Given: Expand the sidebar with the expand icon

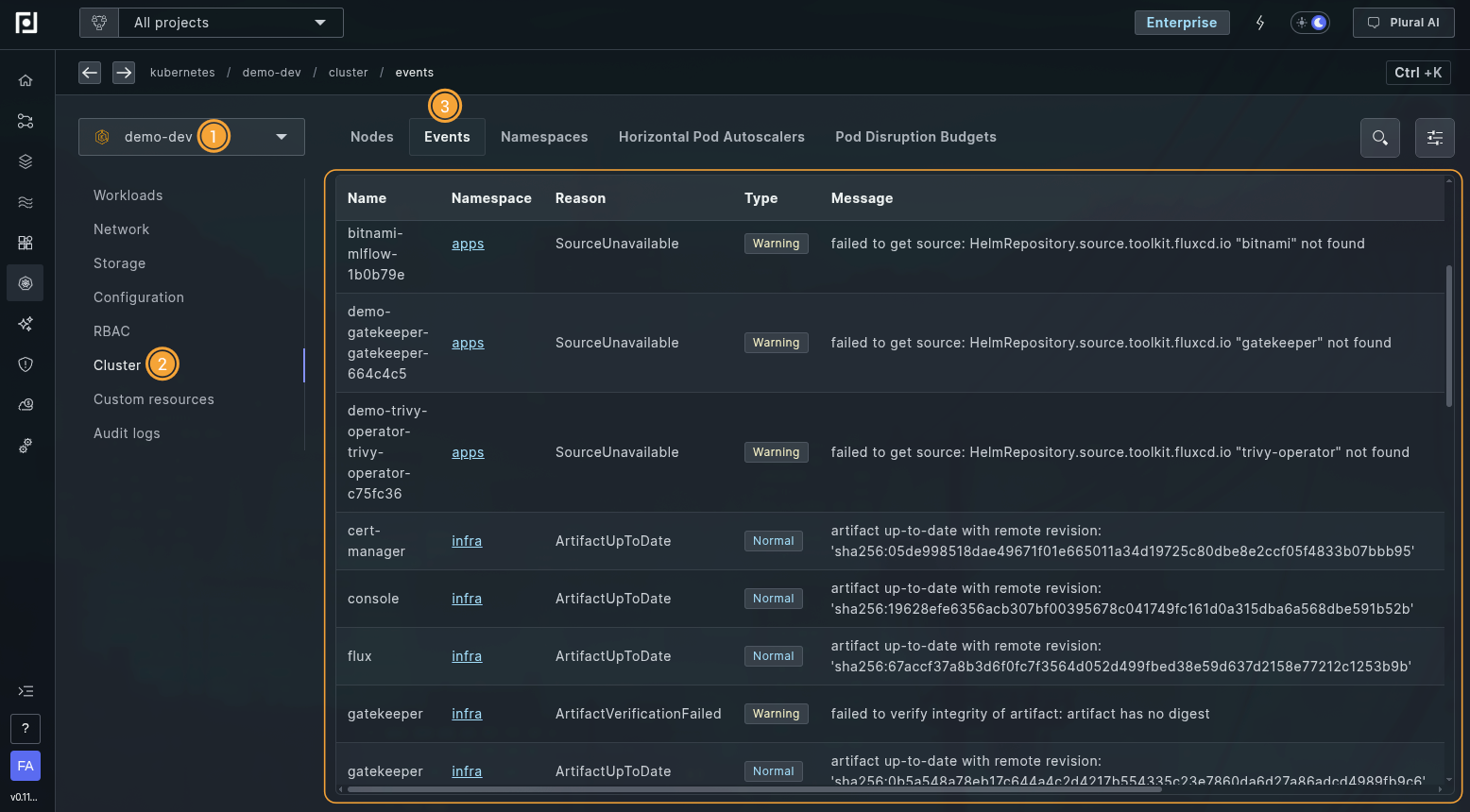Looking at the screenshot, I should coord(26,691).
